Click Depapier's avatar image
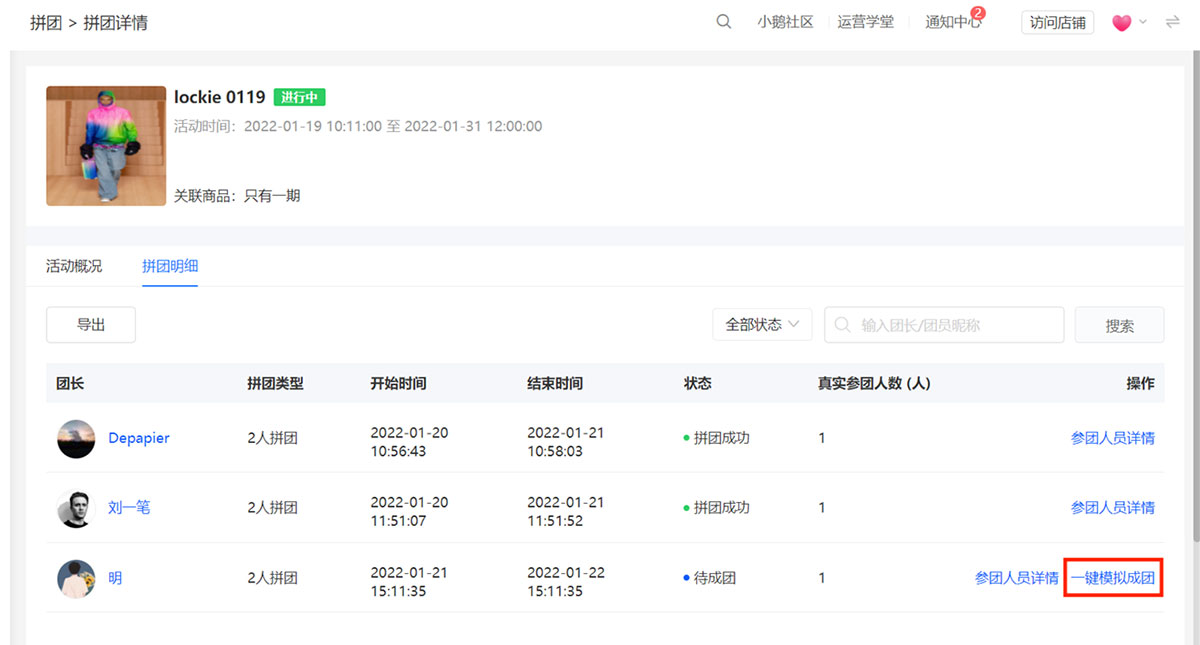Image resolution: width=1200 pixels, height=645 pixels. click(76, 438)
